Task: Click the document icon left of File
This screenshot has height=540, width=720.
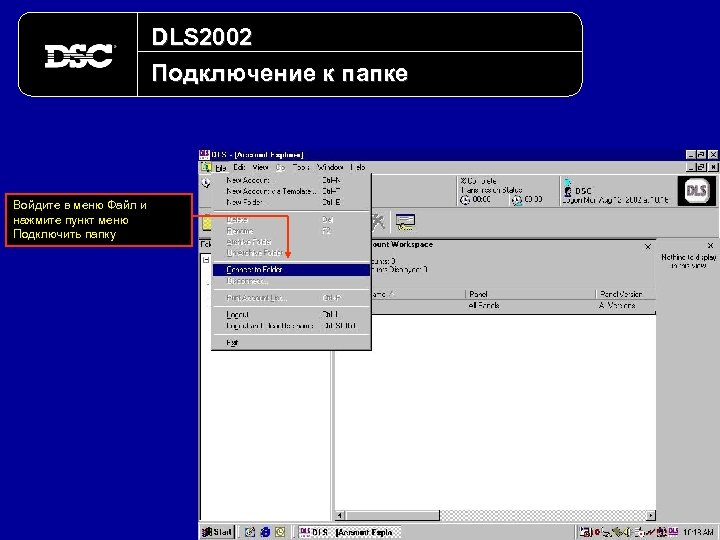Action: tap(205, 168)
